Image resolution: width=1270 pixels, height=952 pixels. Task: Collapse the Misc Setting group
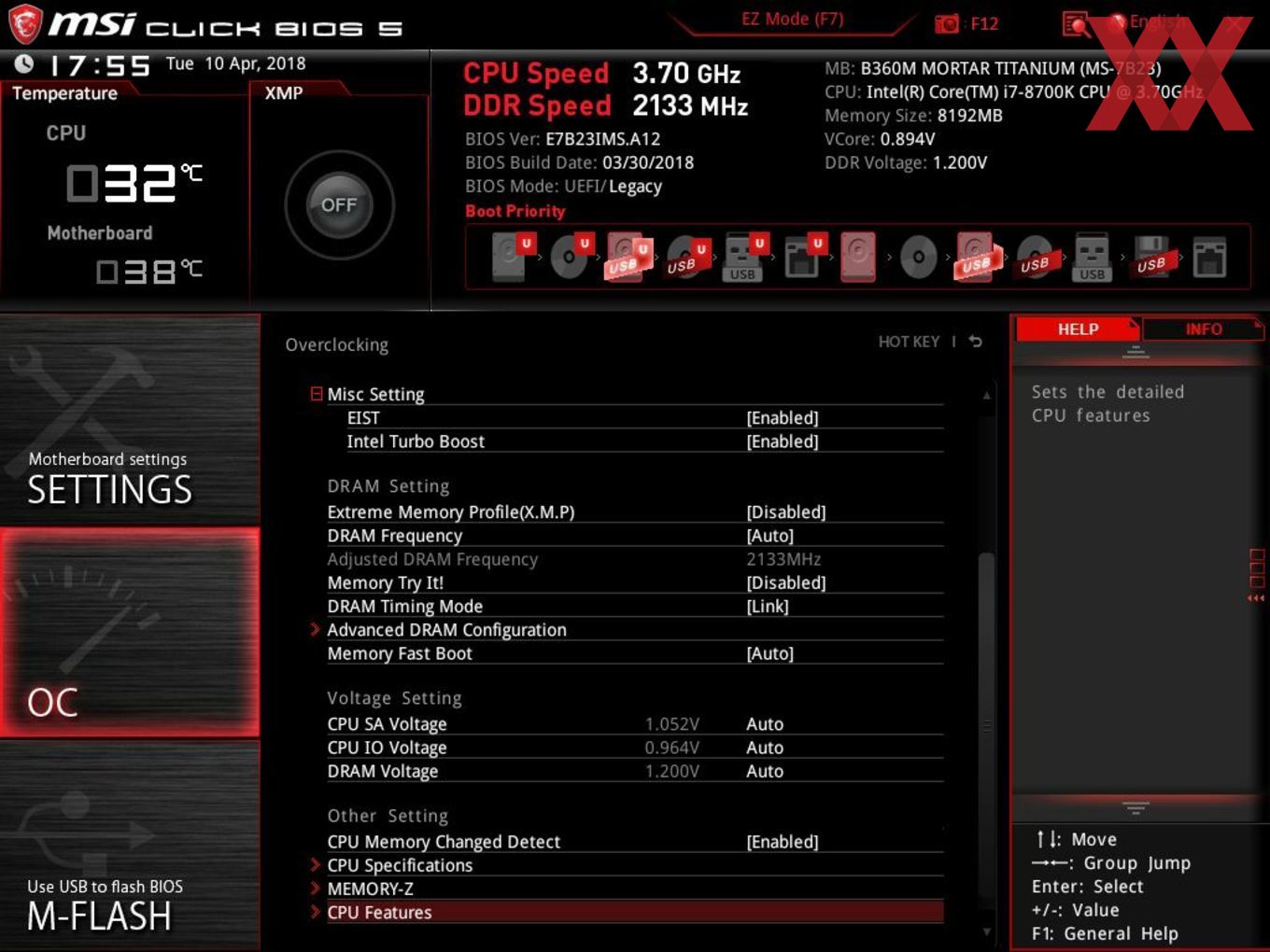(375, 394)
